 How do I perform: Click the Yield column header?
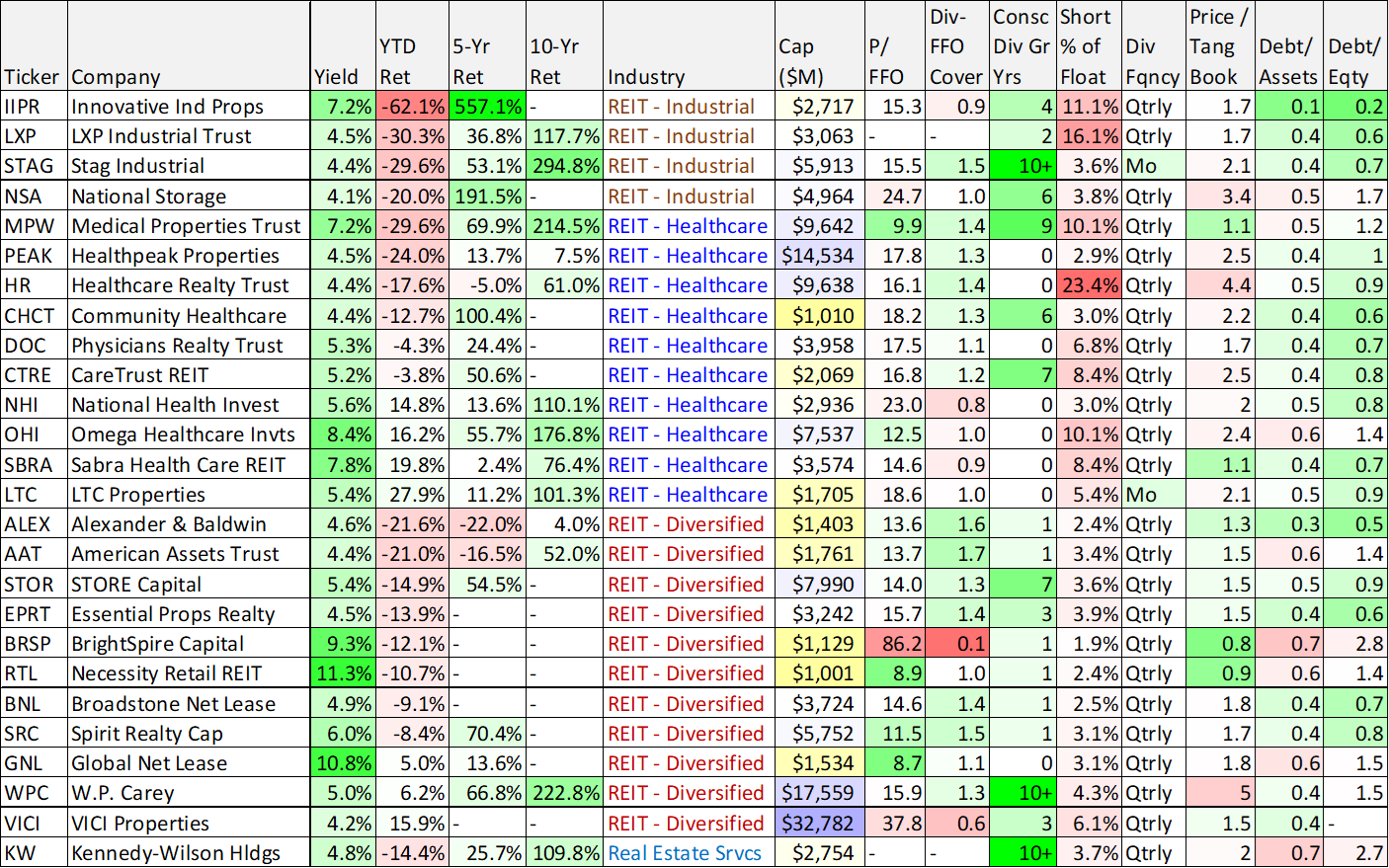(x=343, y=46)
